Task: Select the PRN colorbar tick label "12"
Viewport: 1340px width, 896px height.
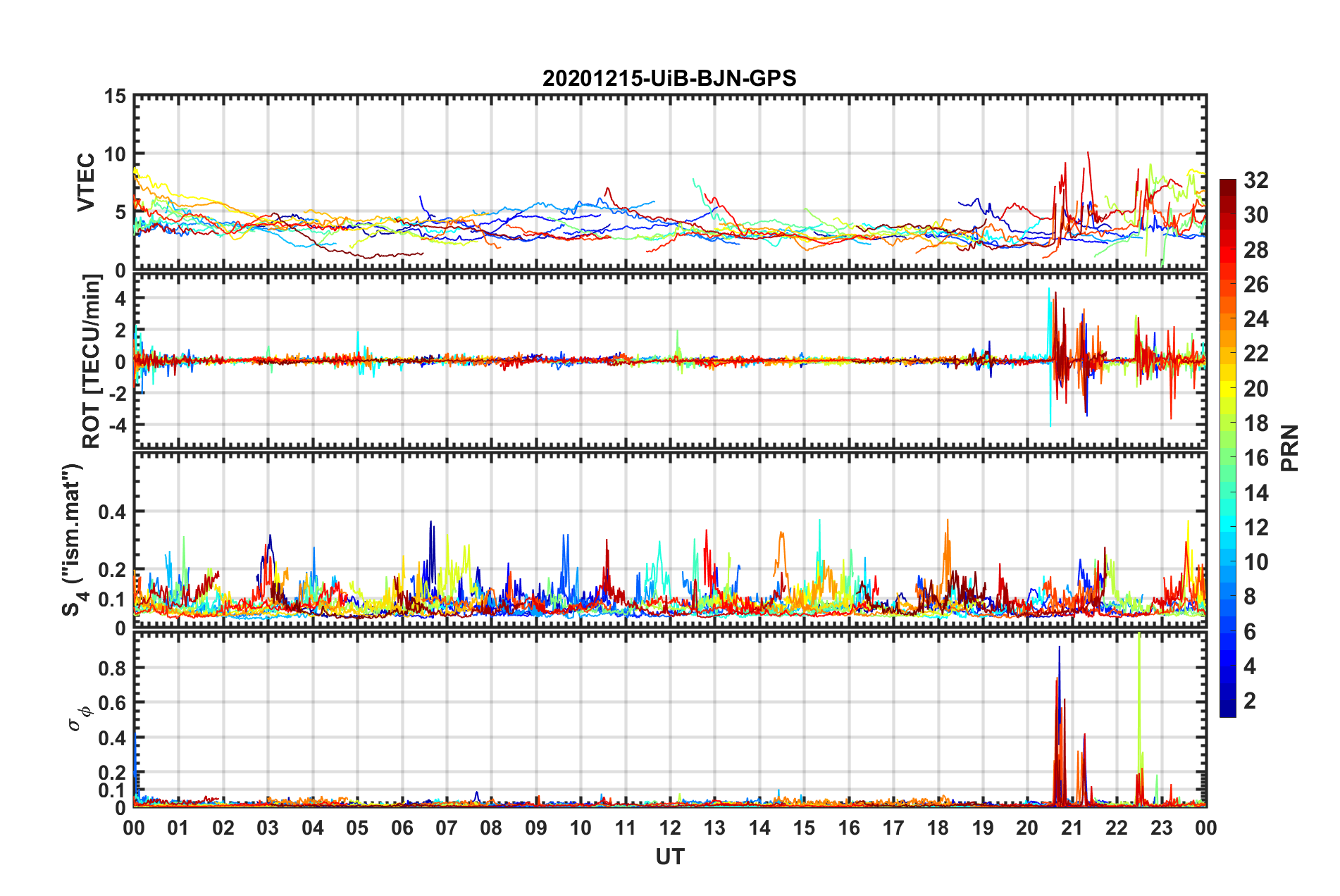Action: tap(1256, 528)
